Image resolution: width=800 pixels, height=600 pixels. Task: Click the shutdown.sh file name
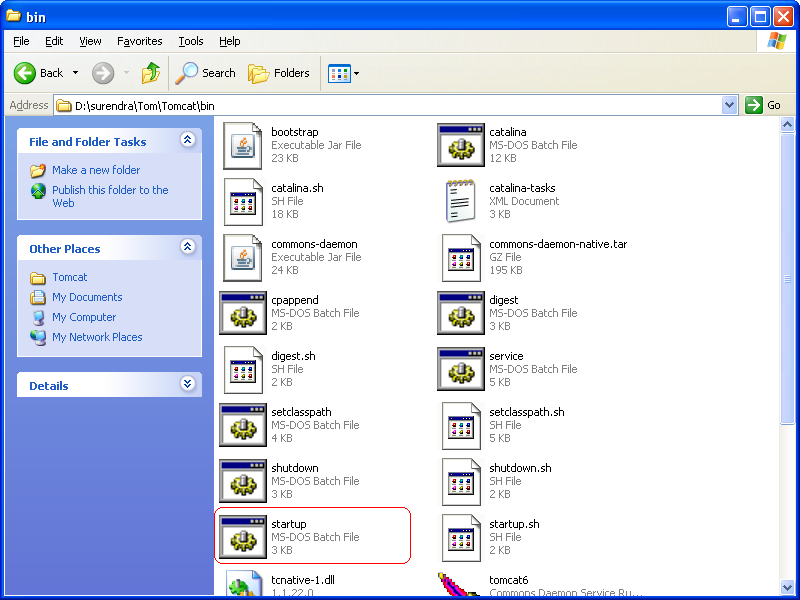click(520, 468)
